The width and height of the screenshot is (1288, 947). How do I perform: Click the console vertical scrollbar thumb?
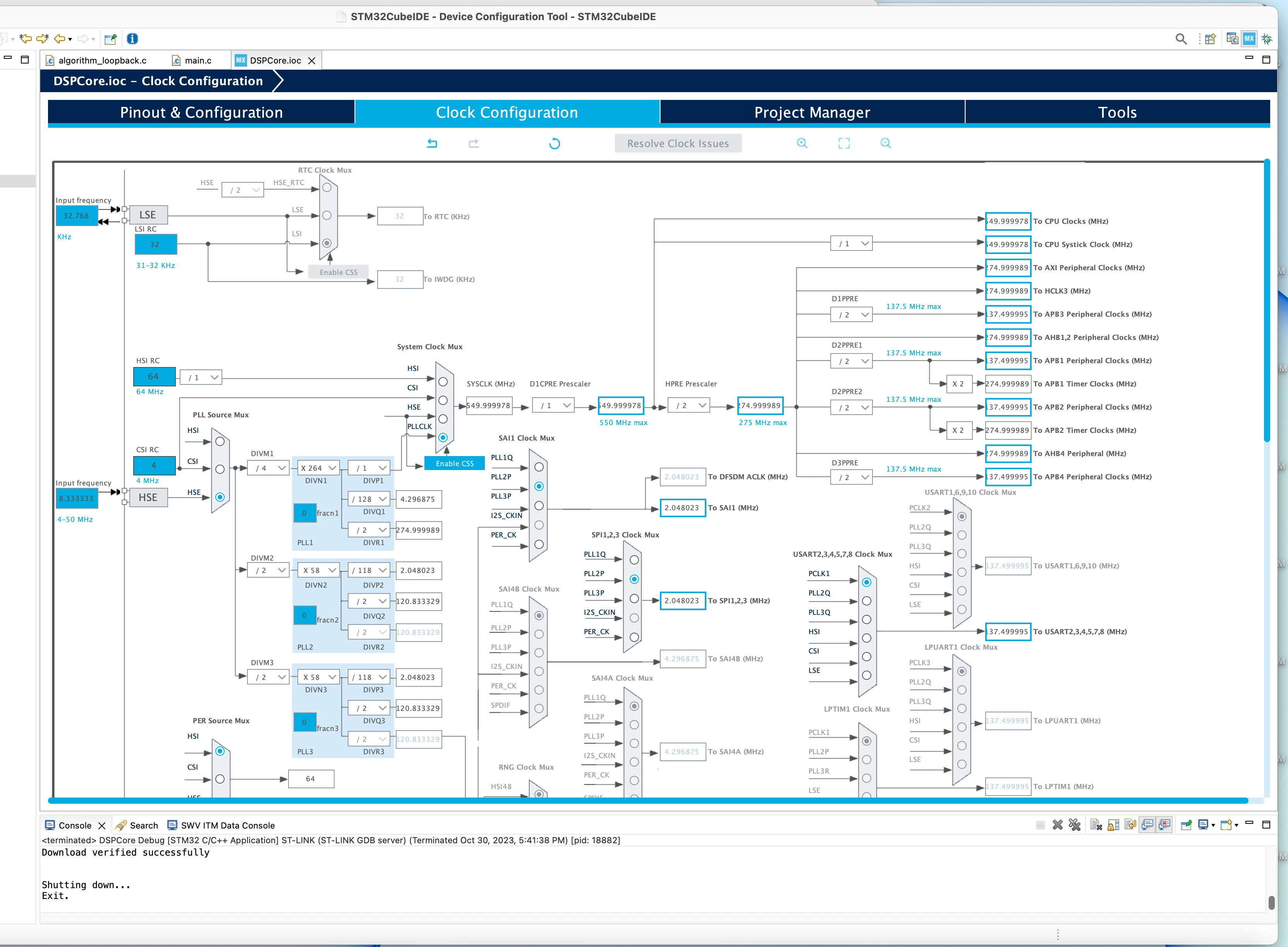click(x=1271, y=902)
